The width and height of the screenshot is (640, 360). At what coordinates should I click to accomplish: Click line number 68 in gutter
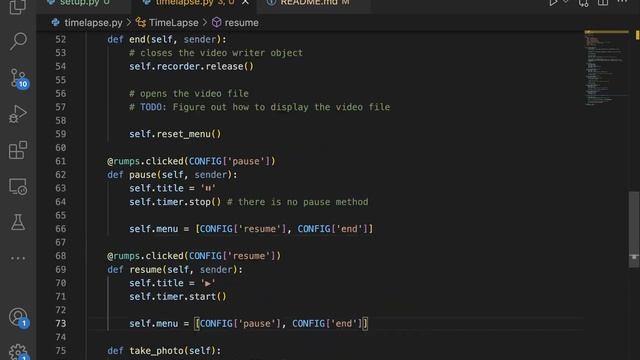[60, 256]
